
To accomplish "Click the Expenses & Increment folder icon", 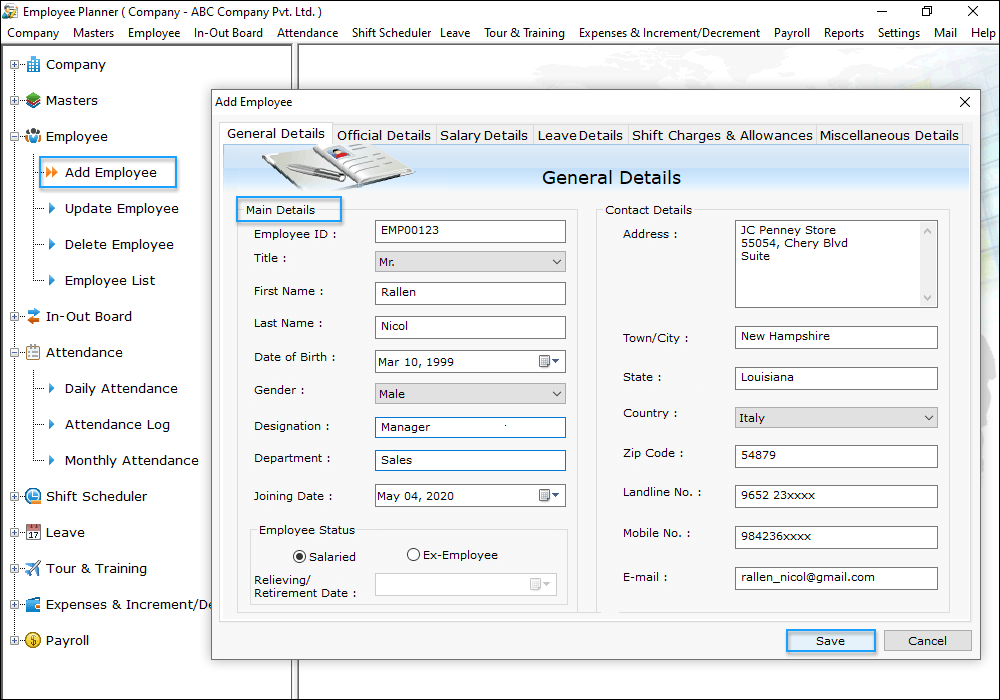I will pos(33,604).
